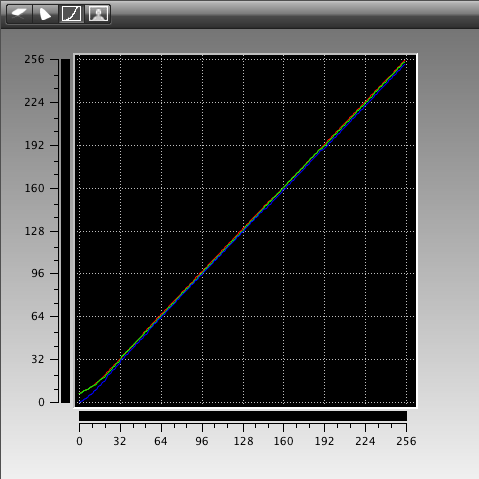The image size is (479, 479).
Task: Click the 32 label on horizontal axis
Action: point(120,441)
